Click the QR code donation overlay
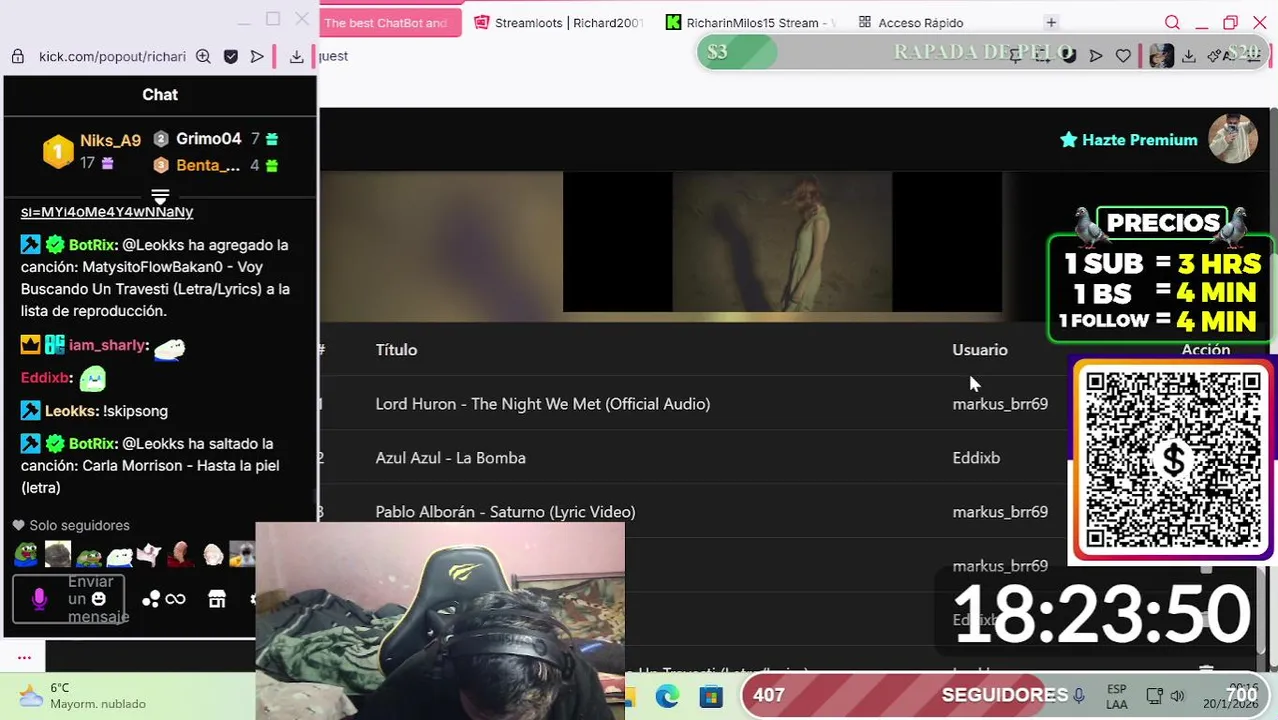 point(1172,460)
